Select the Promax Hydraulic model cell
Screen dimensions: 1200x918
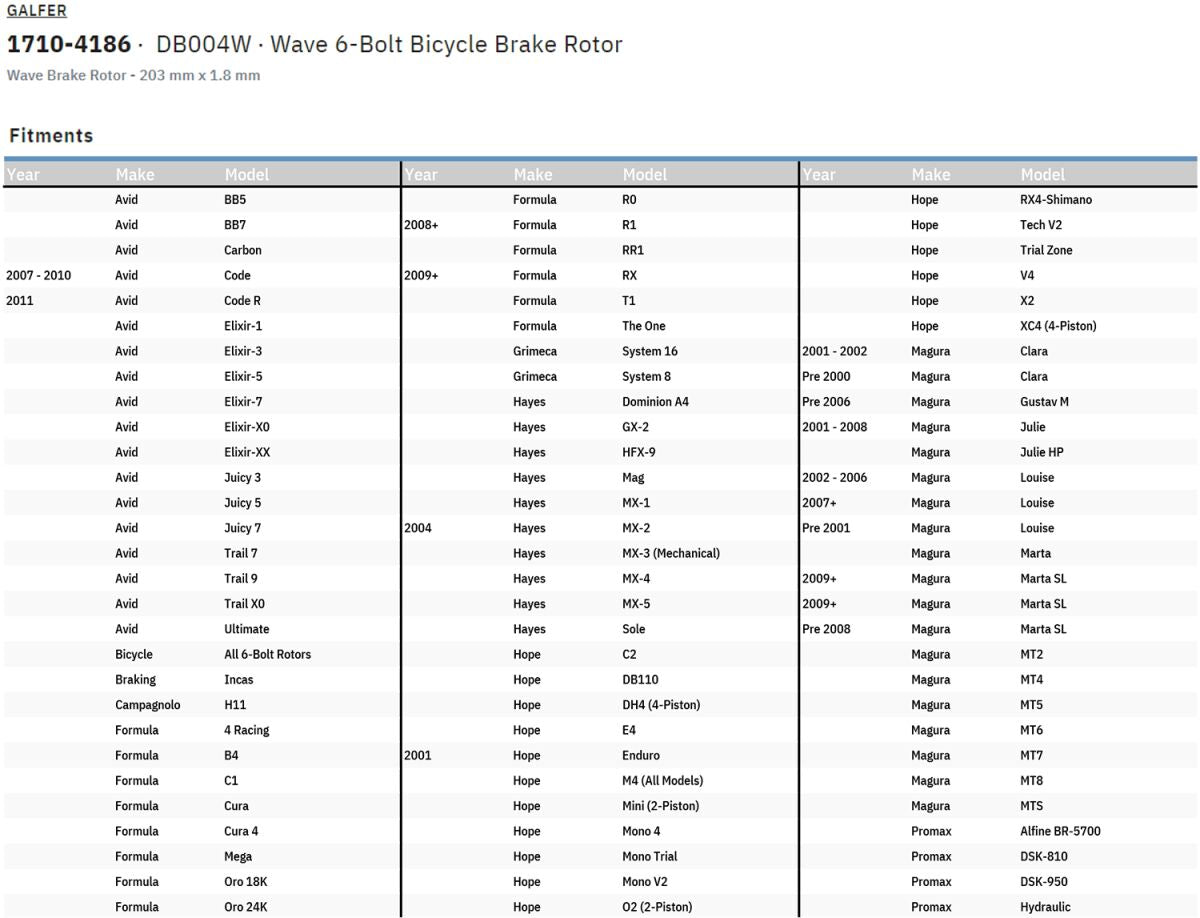1045,907
